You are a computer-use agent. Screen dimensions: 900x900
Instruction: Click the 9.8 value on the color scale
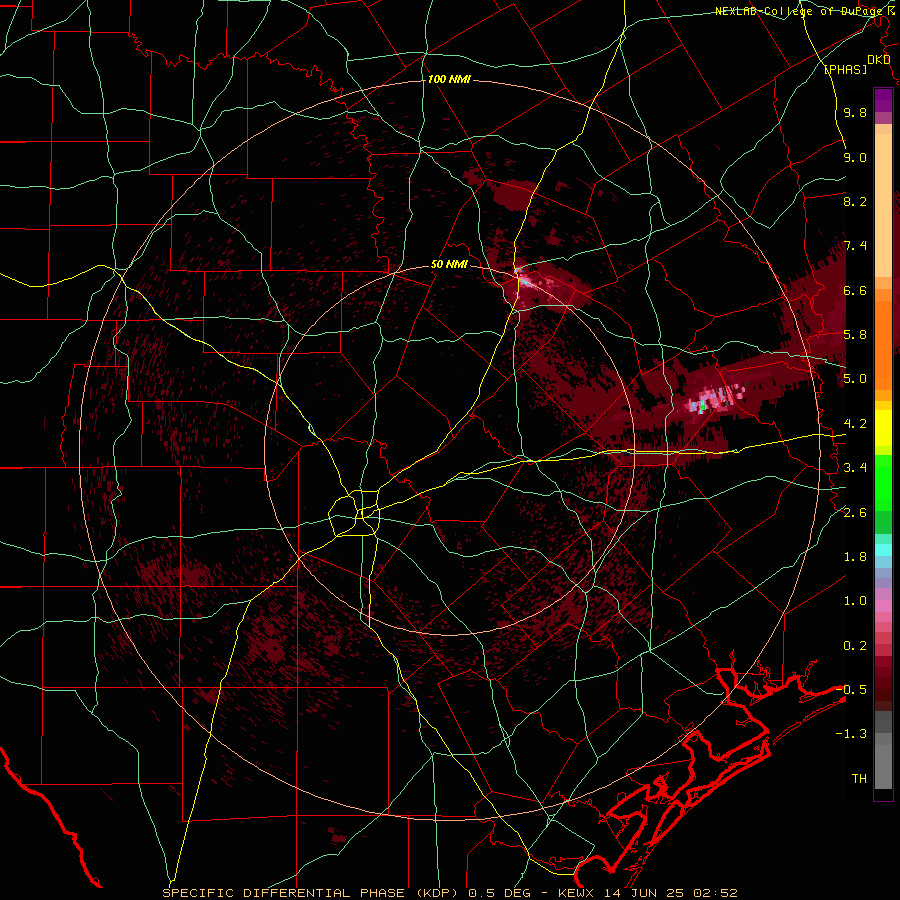click(x=855, y=112)
